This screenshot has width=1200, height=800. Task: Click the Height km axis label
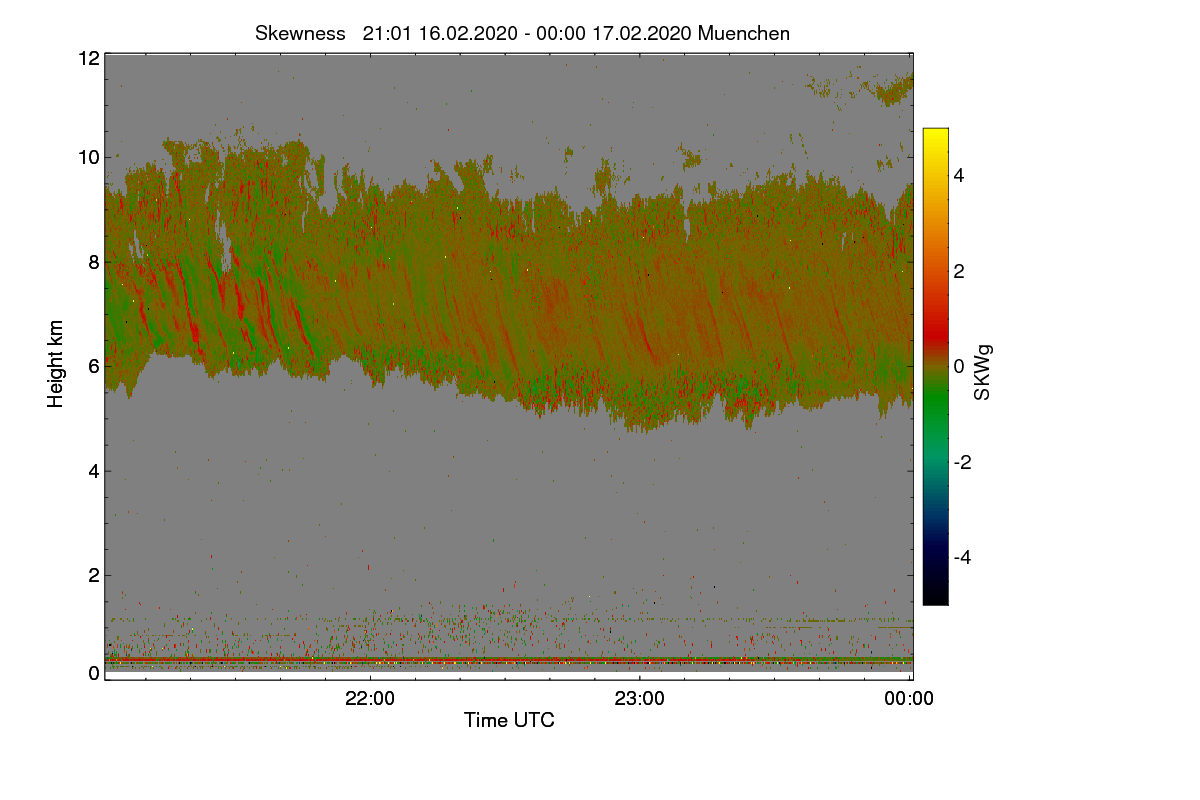(56, 364)
